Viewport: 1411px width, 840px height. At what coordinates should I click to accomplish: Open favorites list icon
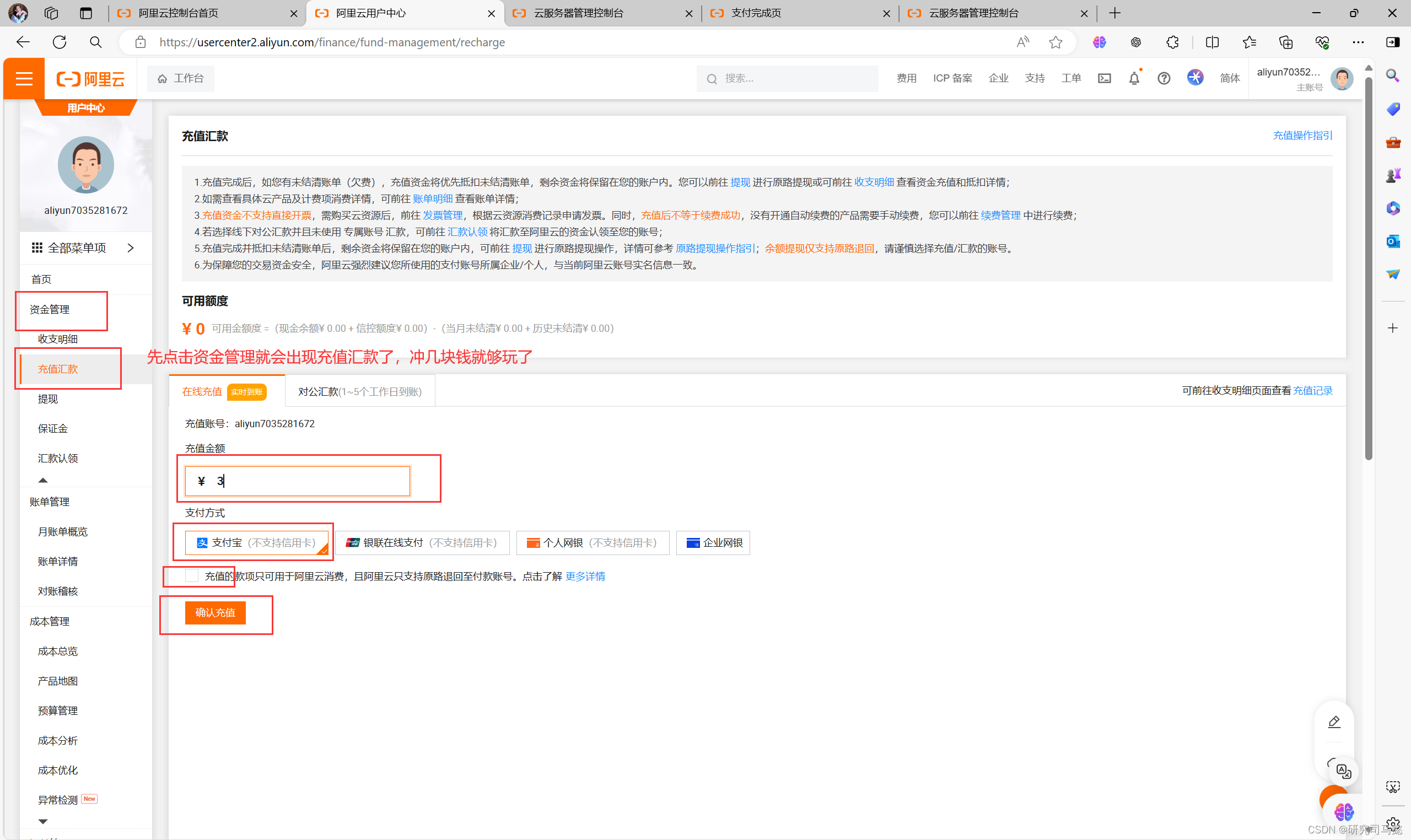point(1249,42)
